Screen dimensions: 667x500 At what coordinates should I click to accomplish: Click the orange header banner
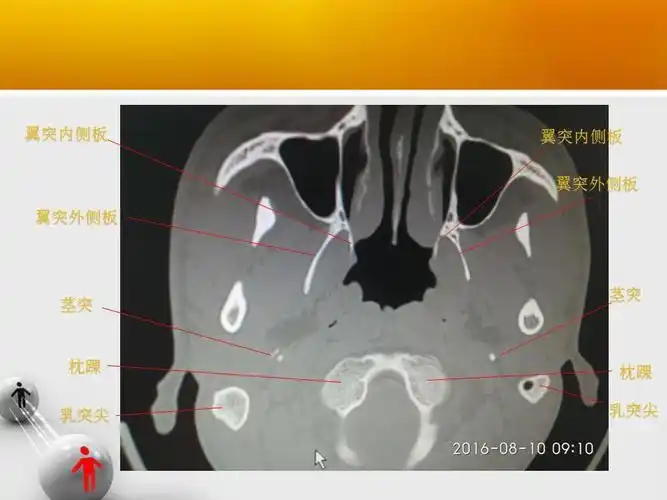pos(333,43)
